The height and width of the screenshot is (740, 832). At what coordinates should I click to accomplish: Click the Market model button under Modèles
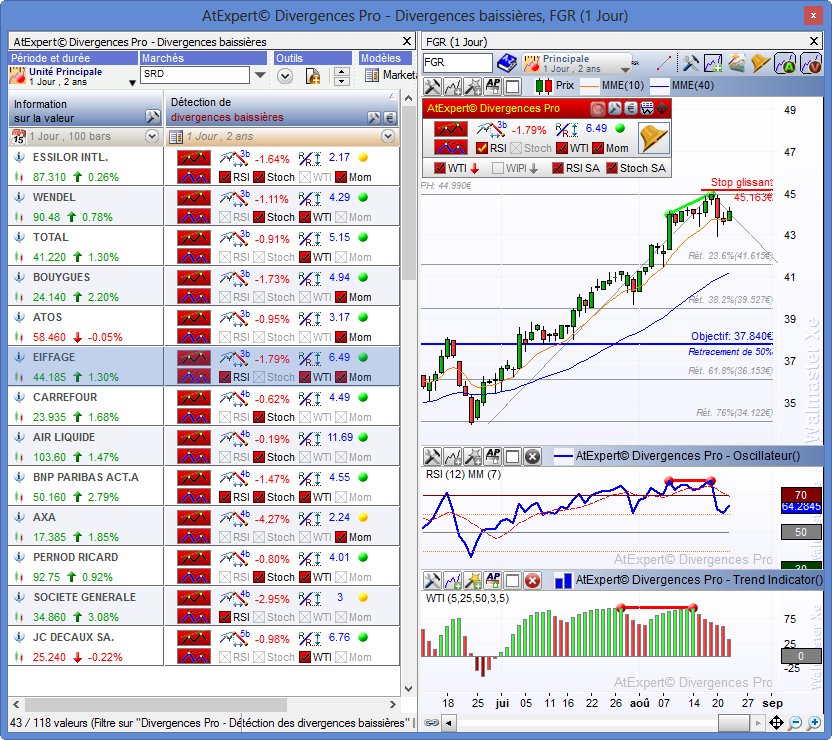390,75
